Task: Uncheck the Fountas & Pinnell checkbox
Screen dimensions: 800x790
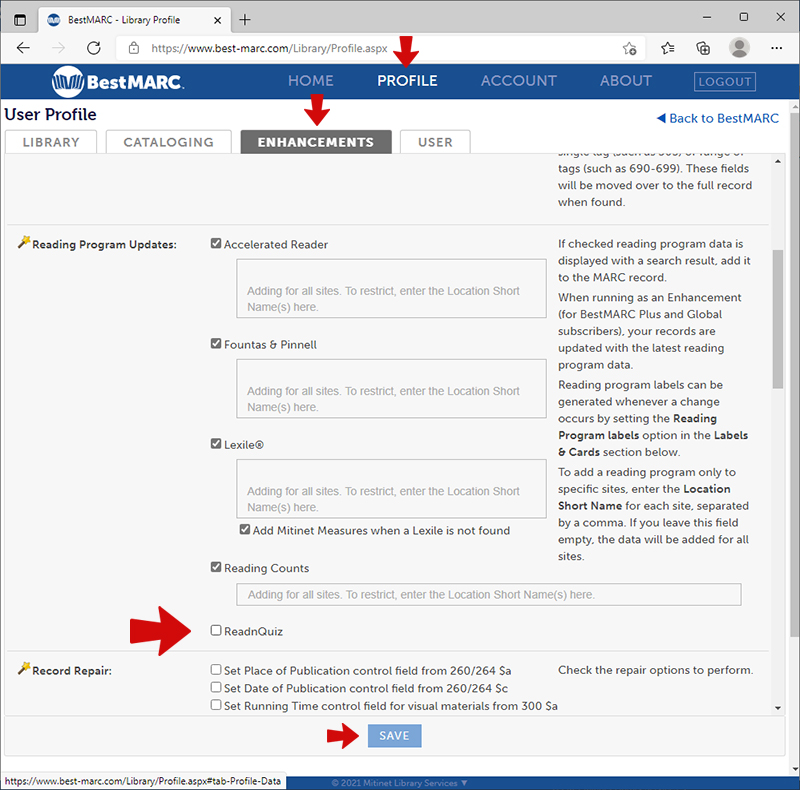Action: click(216, 343)
